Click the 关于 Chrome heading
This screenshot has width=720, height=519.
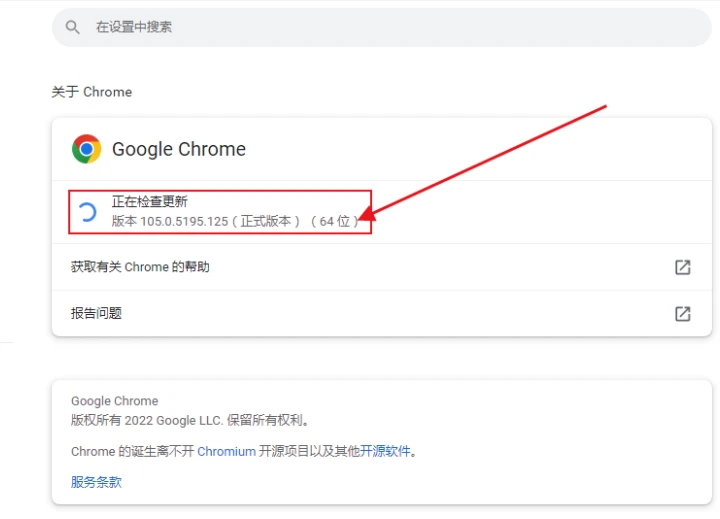[92, 92]
